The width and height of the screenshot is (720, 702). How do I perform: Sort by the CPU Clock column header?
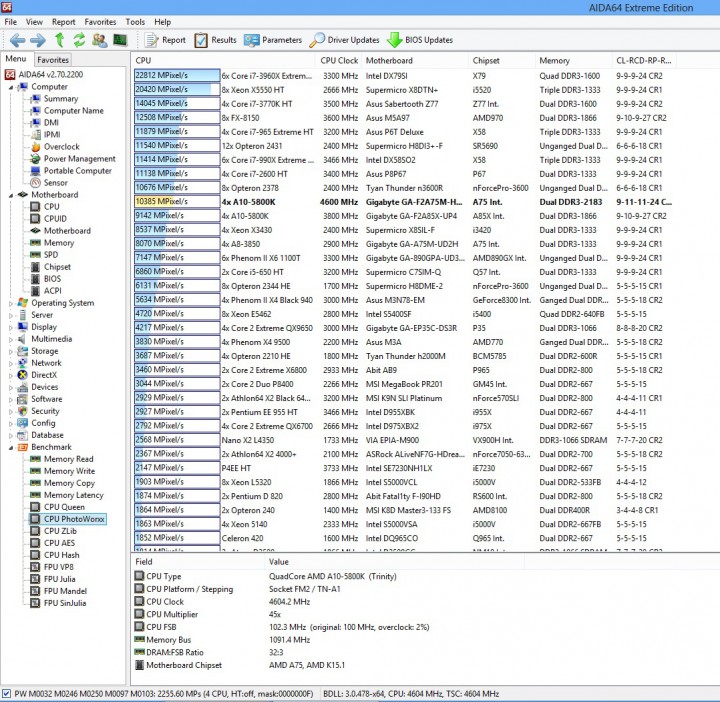tap(339, 60)
